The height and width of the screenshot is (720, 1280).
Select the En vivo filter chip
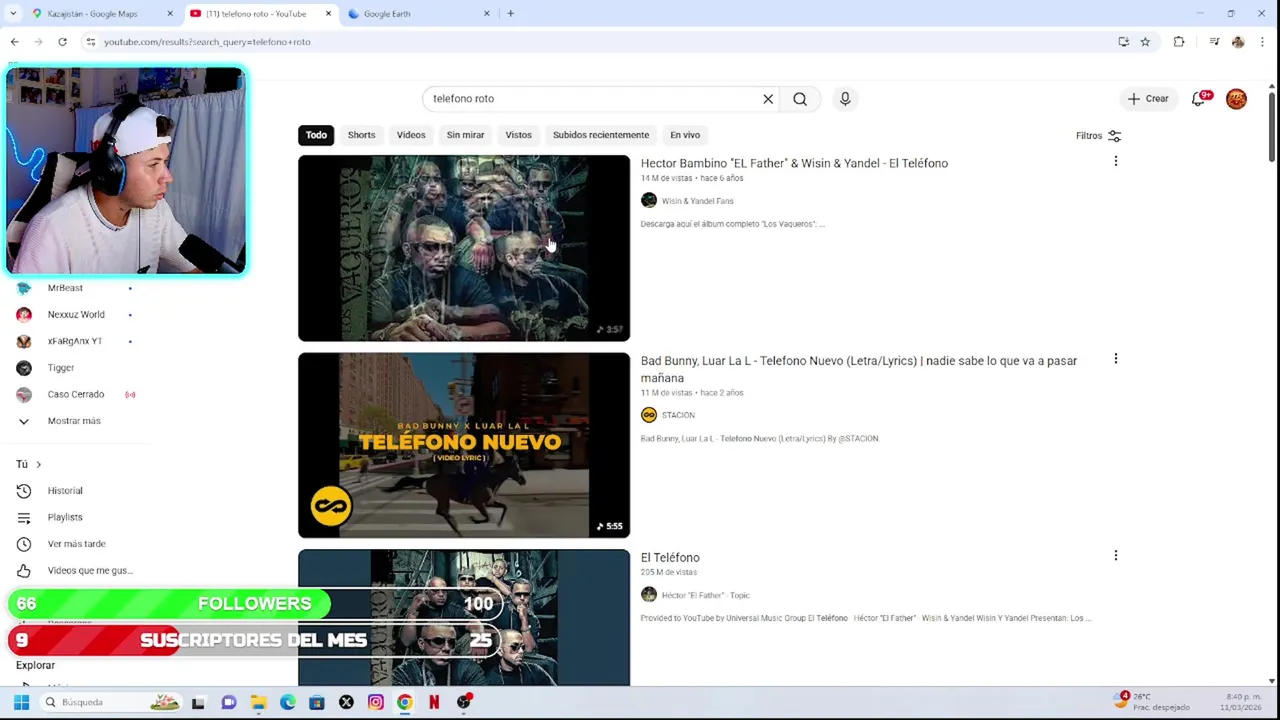[685, 135]
